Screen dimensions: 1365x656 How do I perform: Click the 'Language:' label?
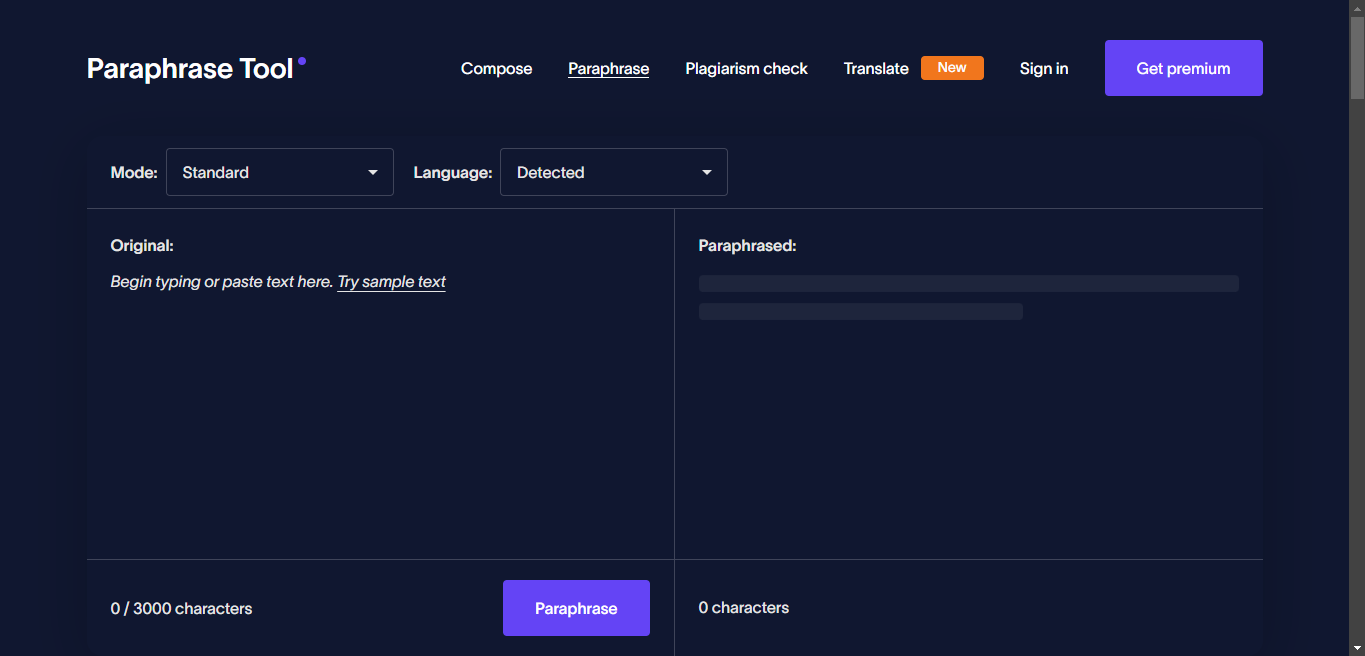point(453,172)
